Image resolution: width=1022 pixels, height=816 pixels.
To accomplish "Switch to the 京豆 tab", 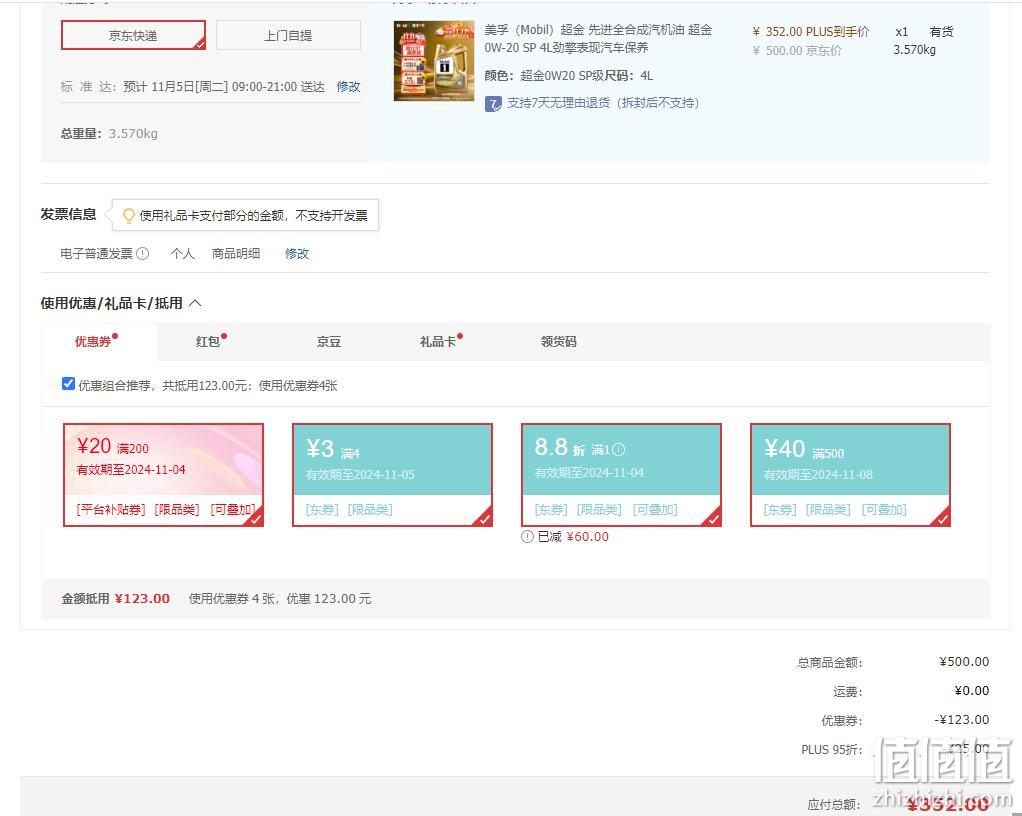I will click(328, 342).
